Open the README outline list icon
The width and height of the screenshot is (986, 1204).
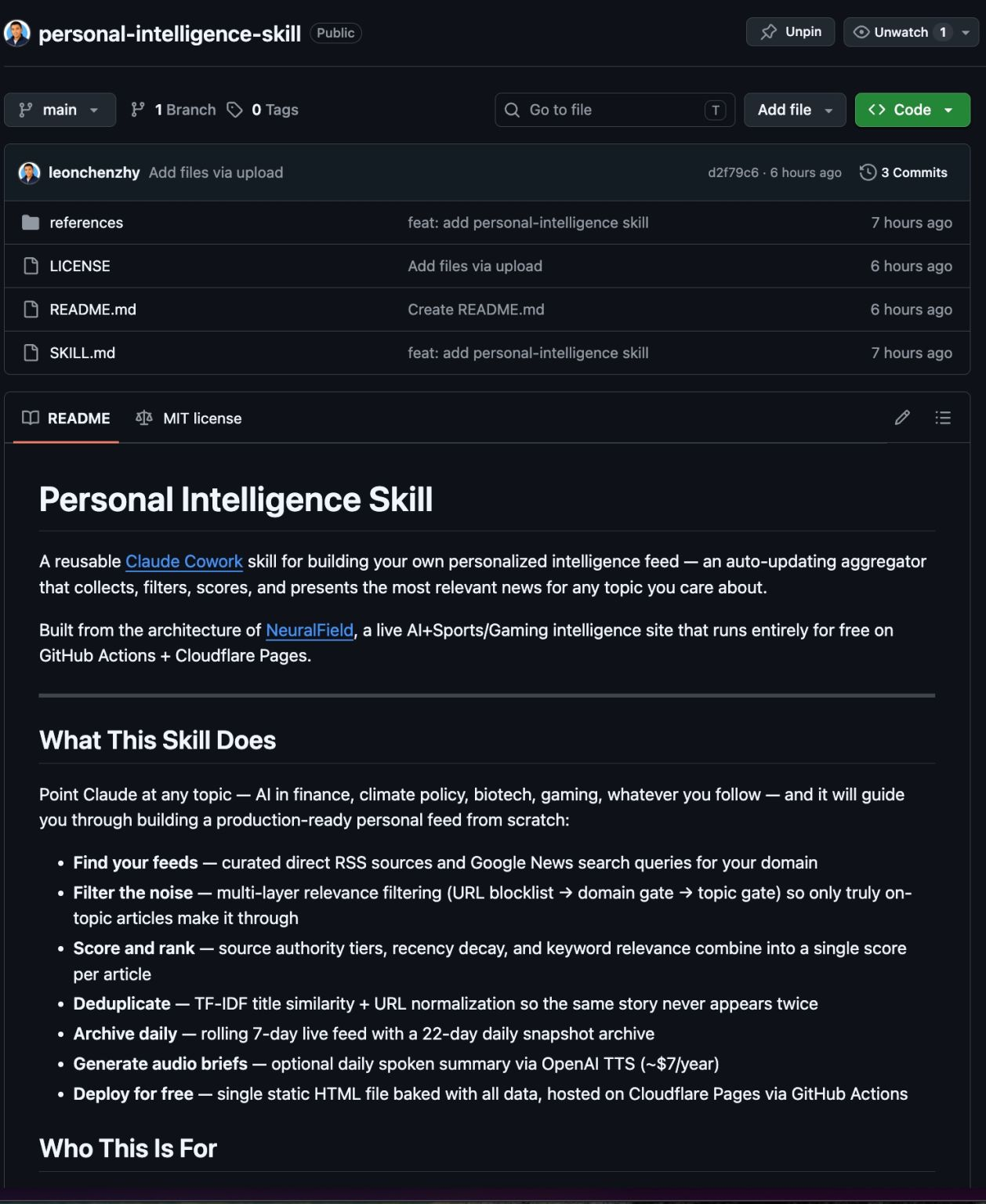(944, 418)
